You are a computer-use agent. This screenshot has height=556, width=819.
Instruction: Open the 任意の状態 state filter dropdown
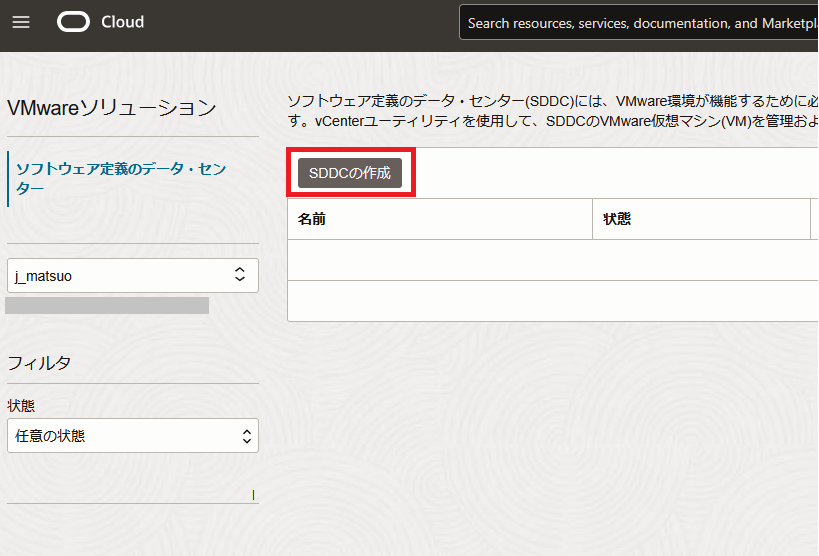pos(133,435)
